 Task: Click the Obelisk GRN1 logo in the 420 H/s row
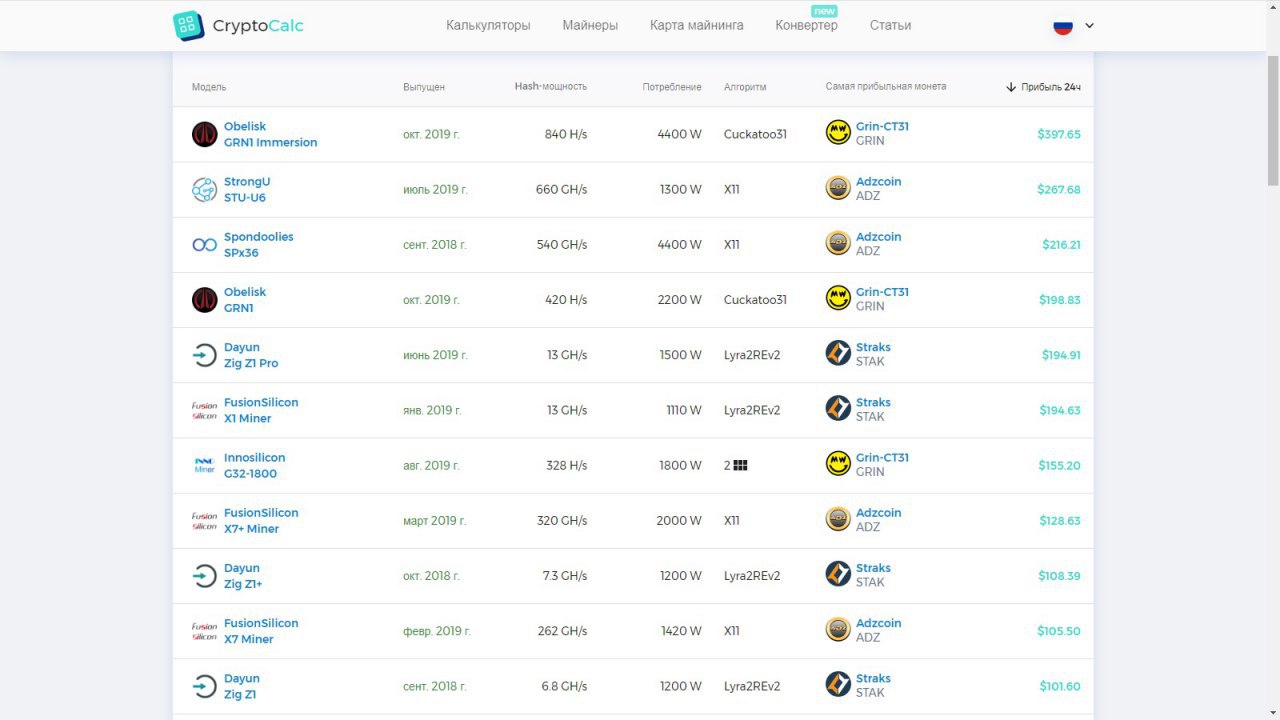pos(205,299)
